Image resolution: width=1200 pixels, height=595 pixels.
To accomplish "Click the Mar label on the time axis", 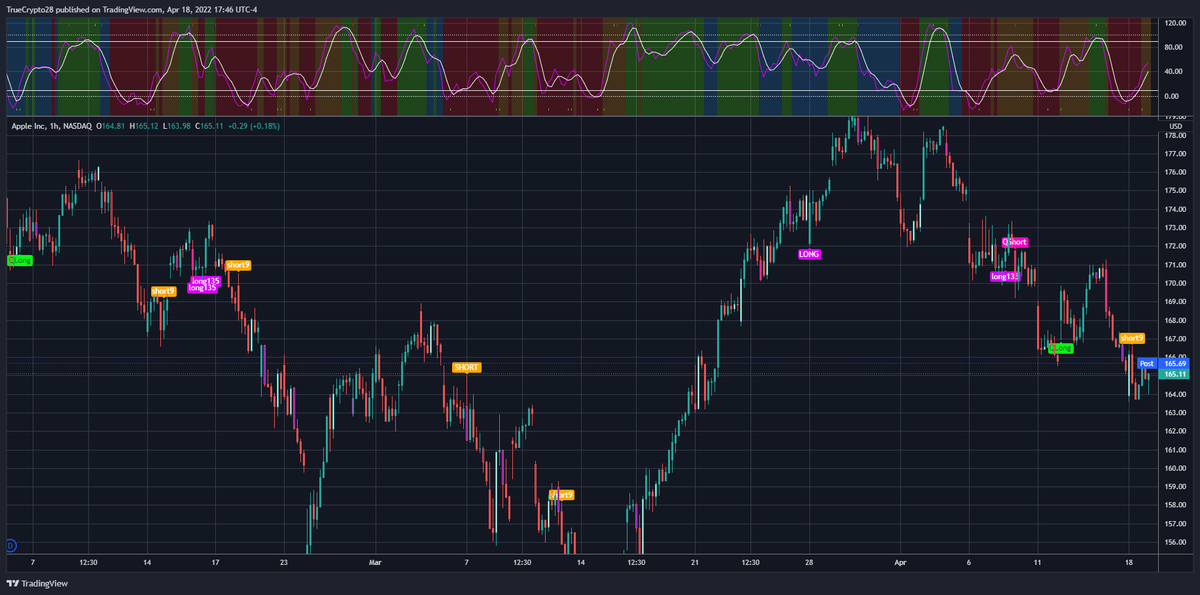I will click(375, 562).
